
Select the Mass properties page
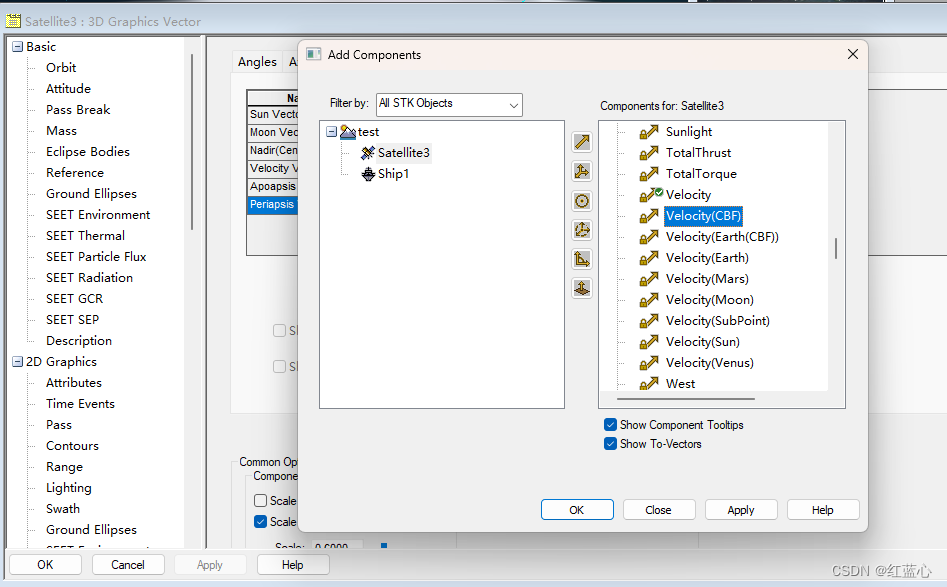pyautogui.click(x=61, y=131)
